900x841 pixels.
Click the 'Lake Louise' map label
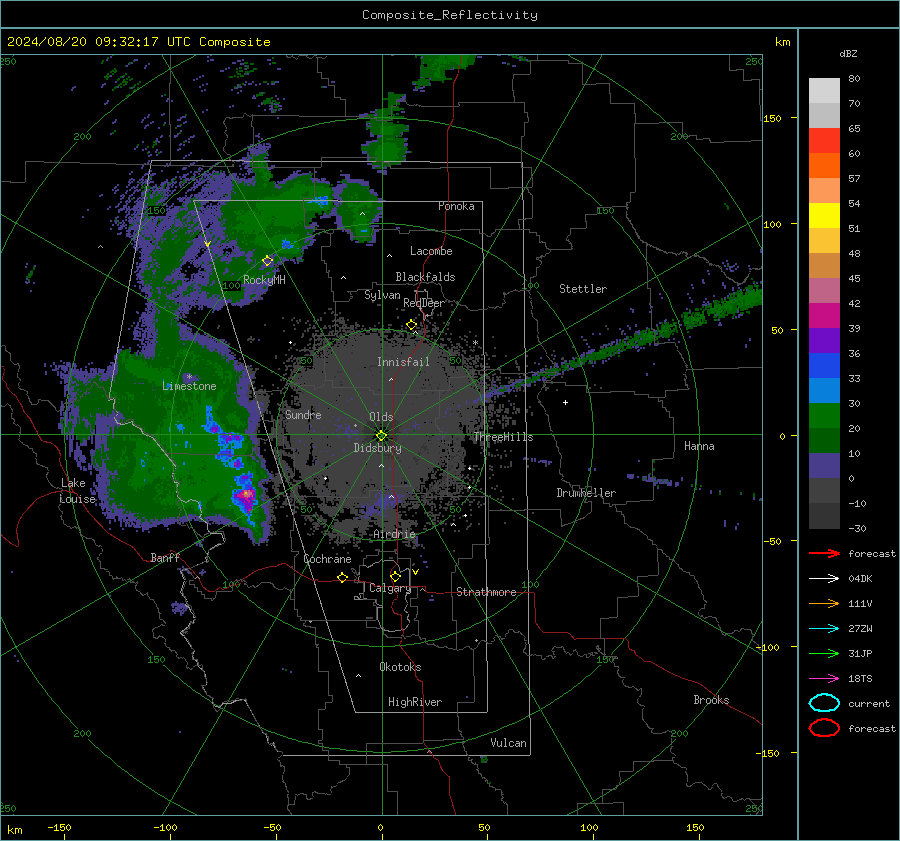[x=77, y=491]
